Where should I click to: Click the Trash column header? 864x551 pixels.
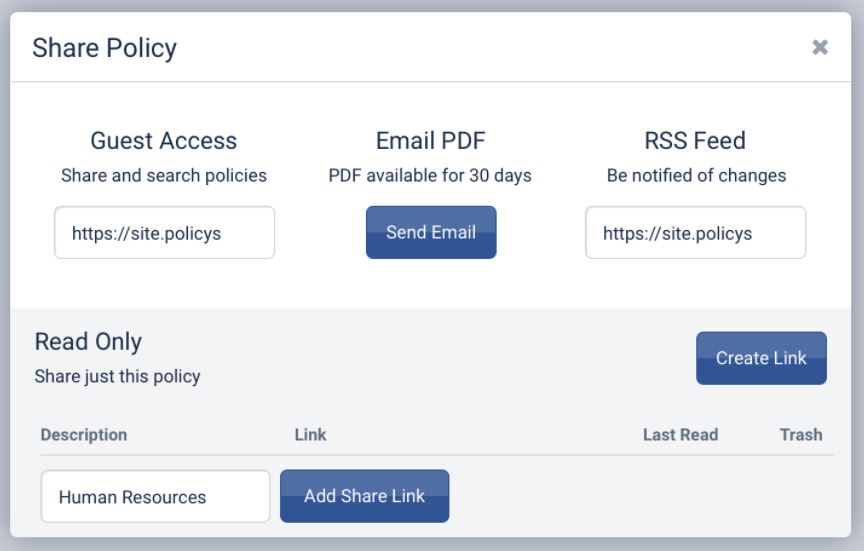click(x=801, y=435)
